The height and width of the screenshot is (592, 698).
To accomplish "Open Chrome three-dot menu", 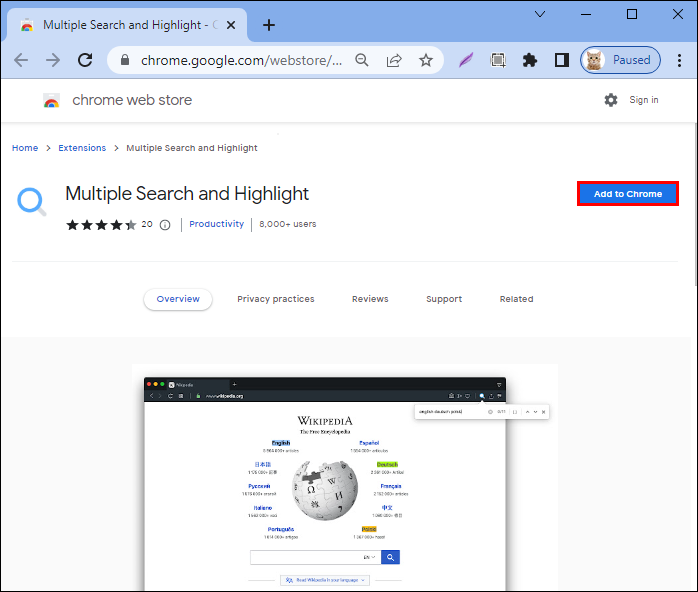I will point(679,60).
